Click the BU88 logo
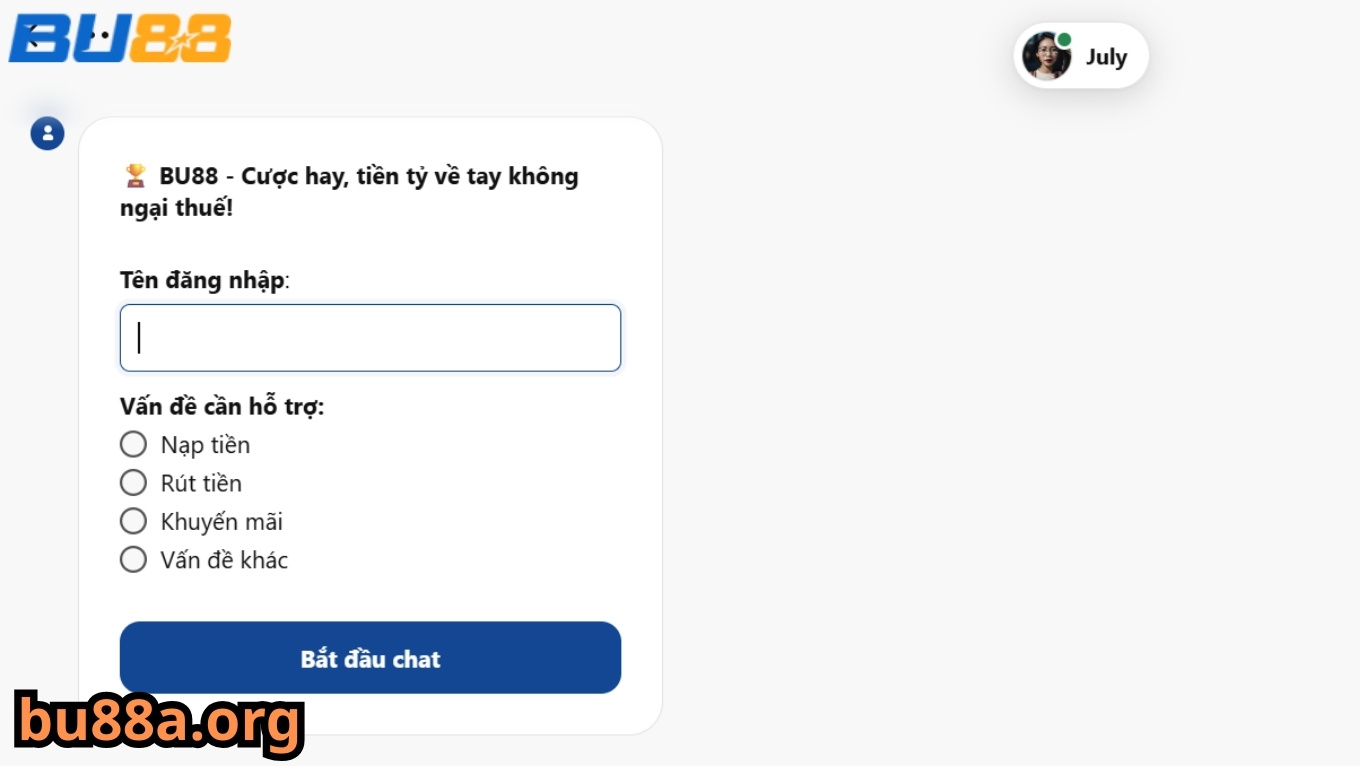Screen dimensions: 1360x766 point(120,40)
